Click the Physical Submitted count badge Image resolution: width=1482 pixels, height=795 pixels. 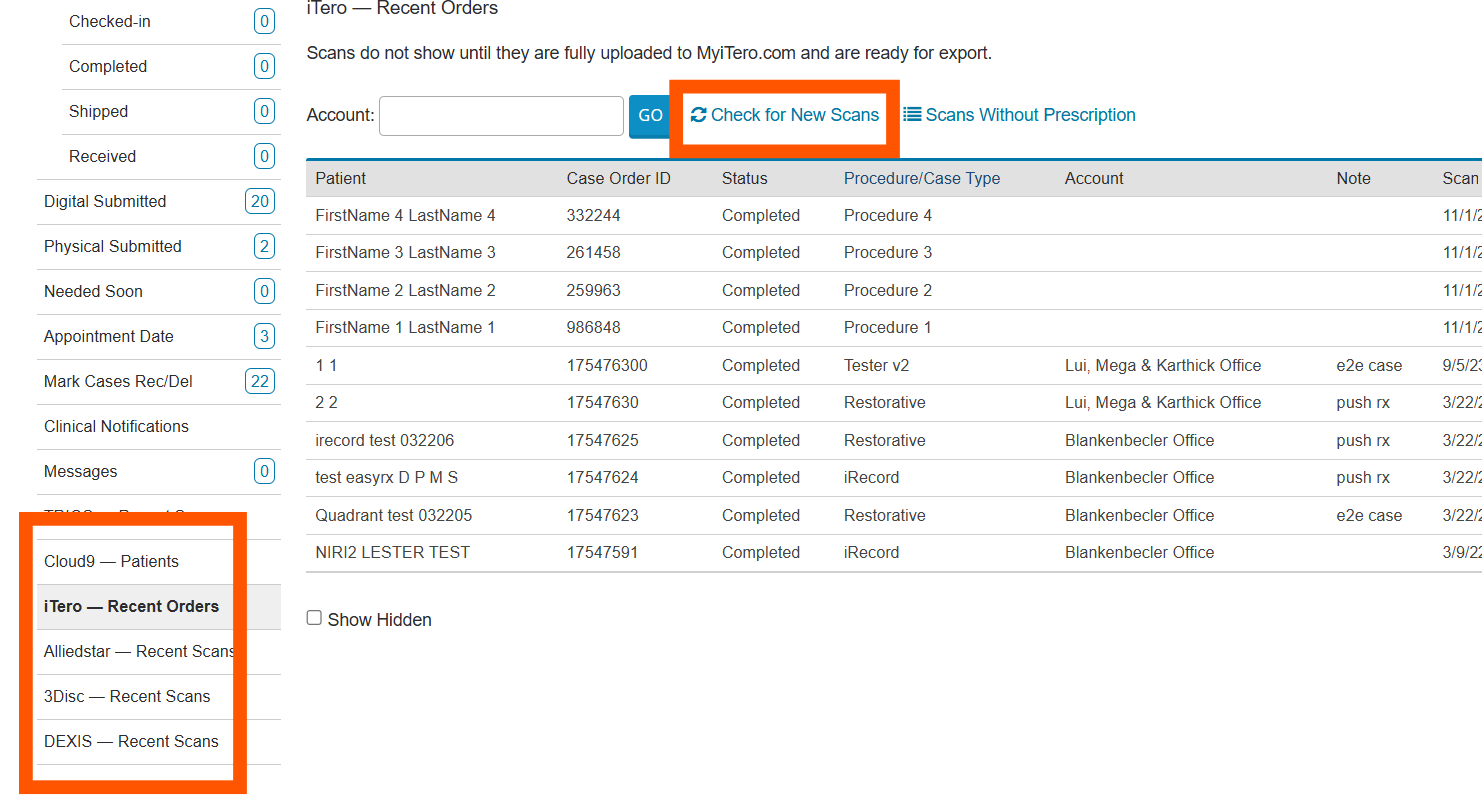pyautogui.click(x=264, y=246)
